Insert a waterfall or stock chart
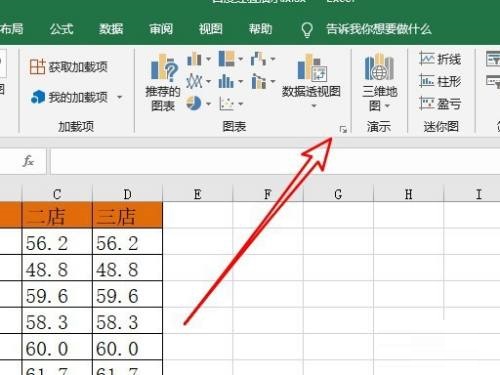This screenshot has height=375, width=500. point(259,59)
